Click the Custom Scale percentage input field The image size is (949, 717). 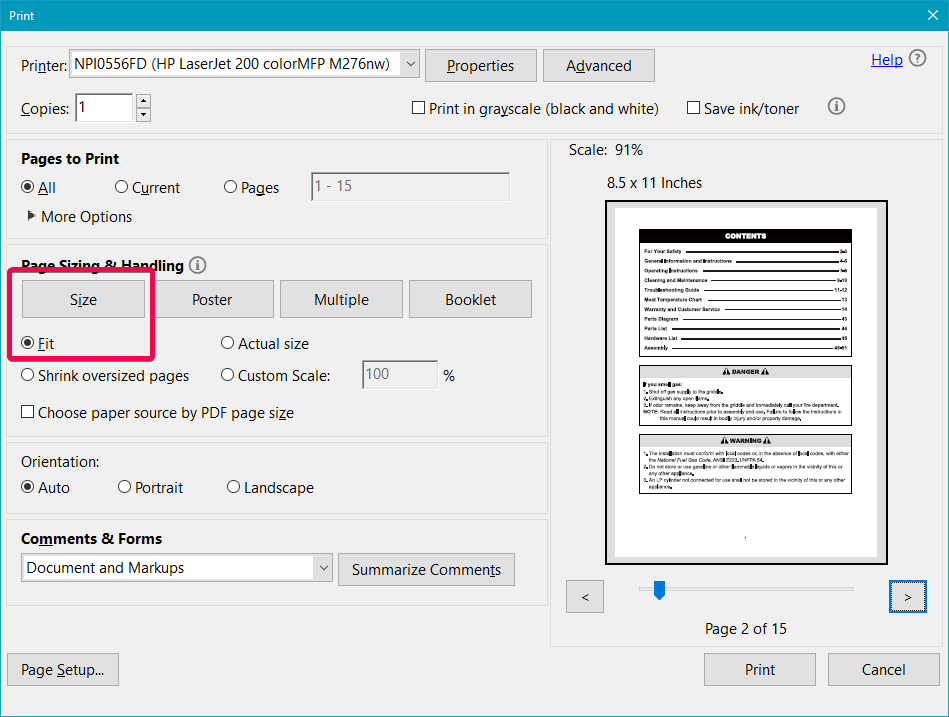[399, 374]
